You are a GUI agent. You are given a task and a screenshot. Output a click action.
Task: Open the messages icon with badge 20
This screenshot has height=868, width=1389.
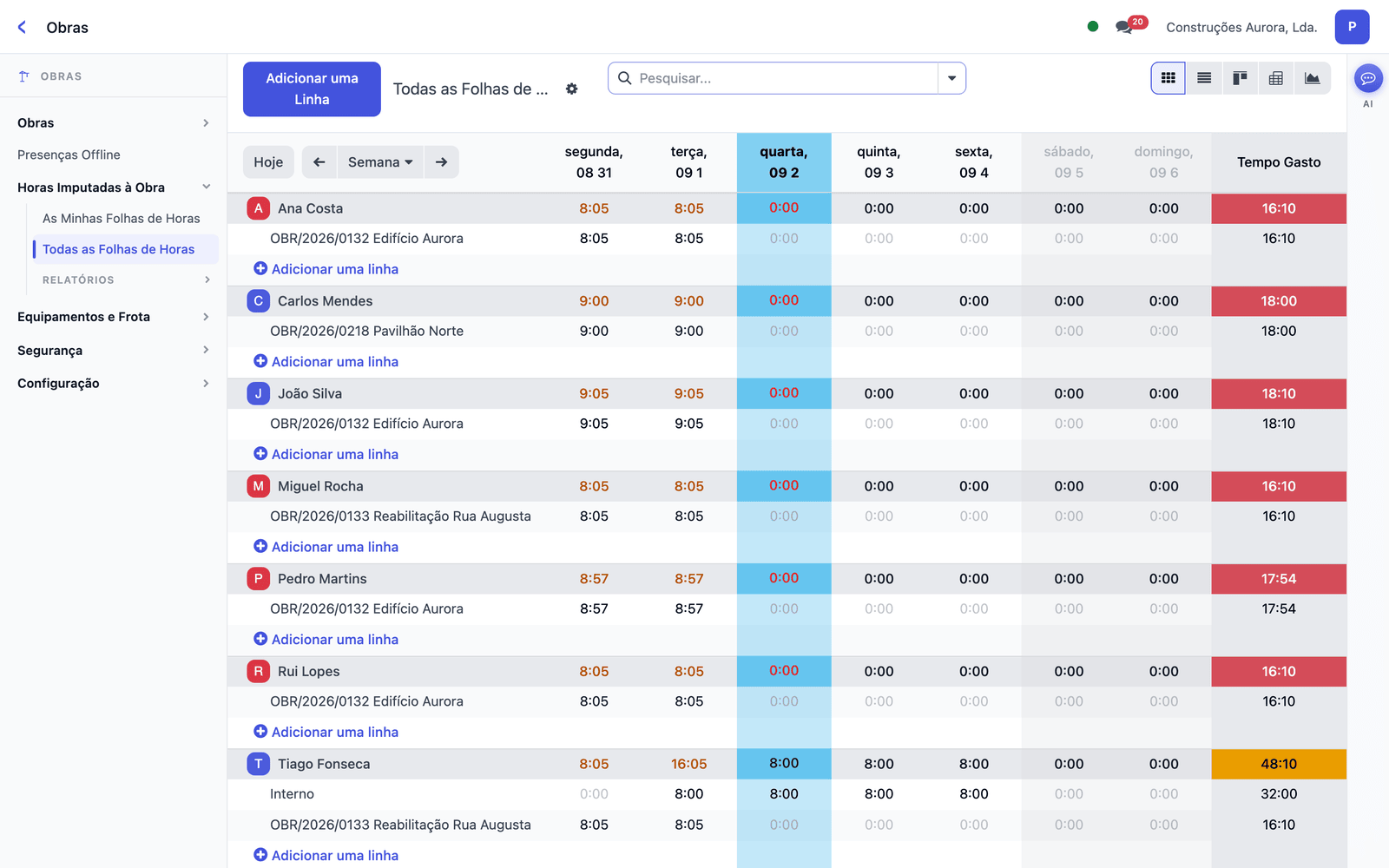click(1125, 26)
